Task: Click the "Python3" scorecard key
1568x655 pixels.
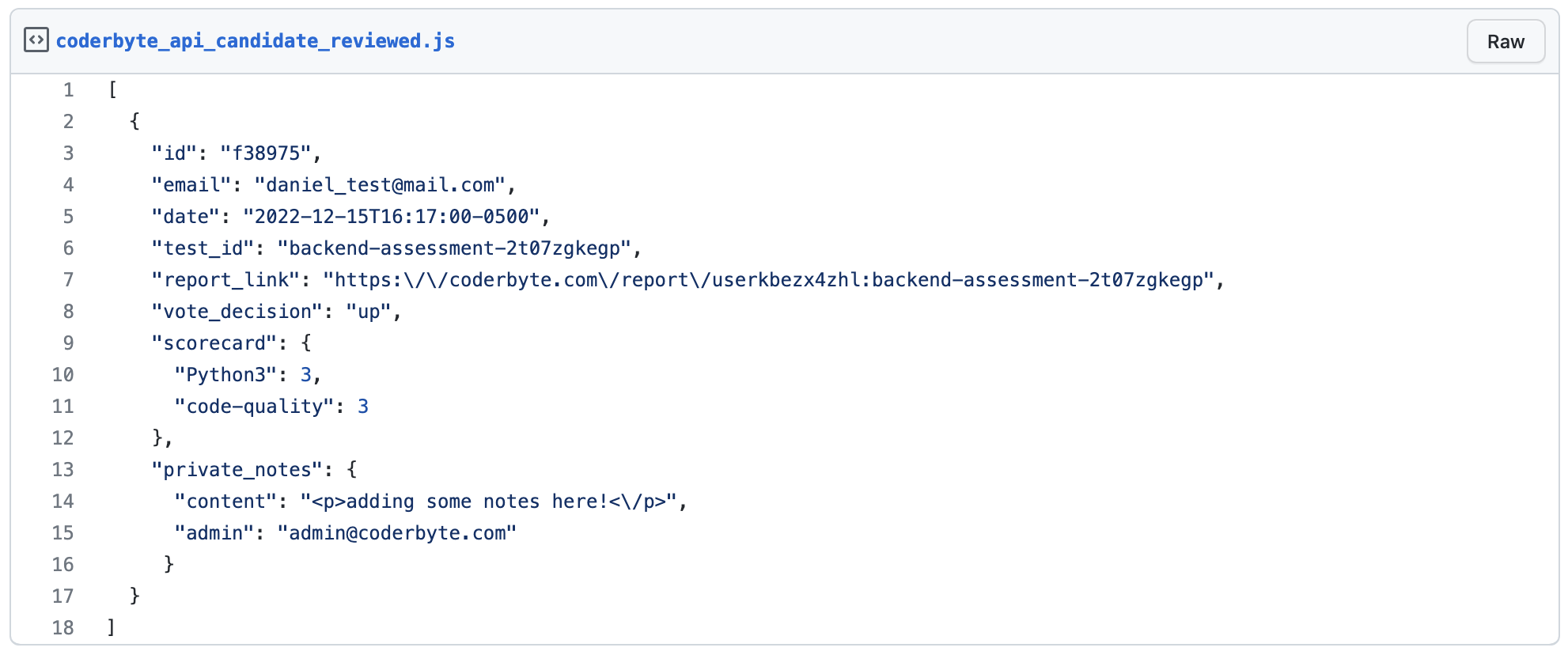Action: click(225, 375)
